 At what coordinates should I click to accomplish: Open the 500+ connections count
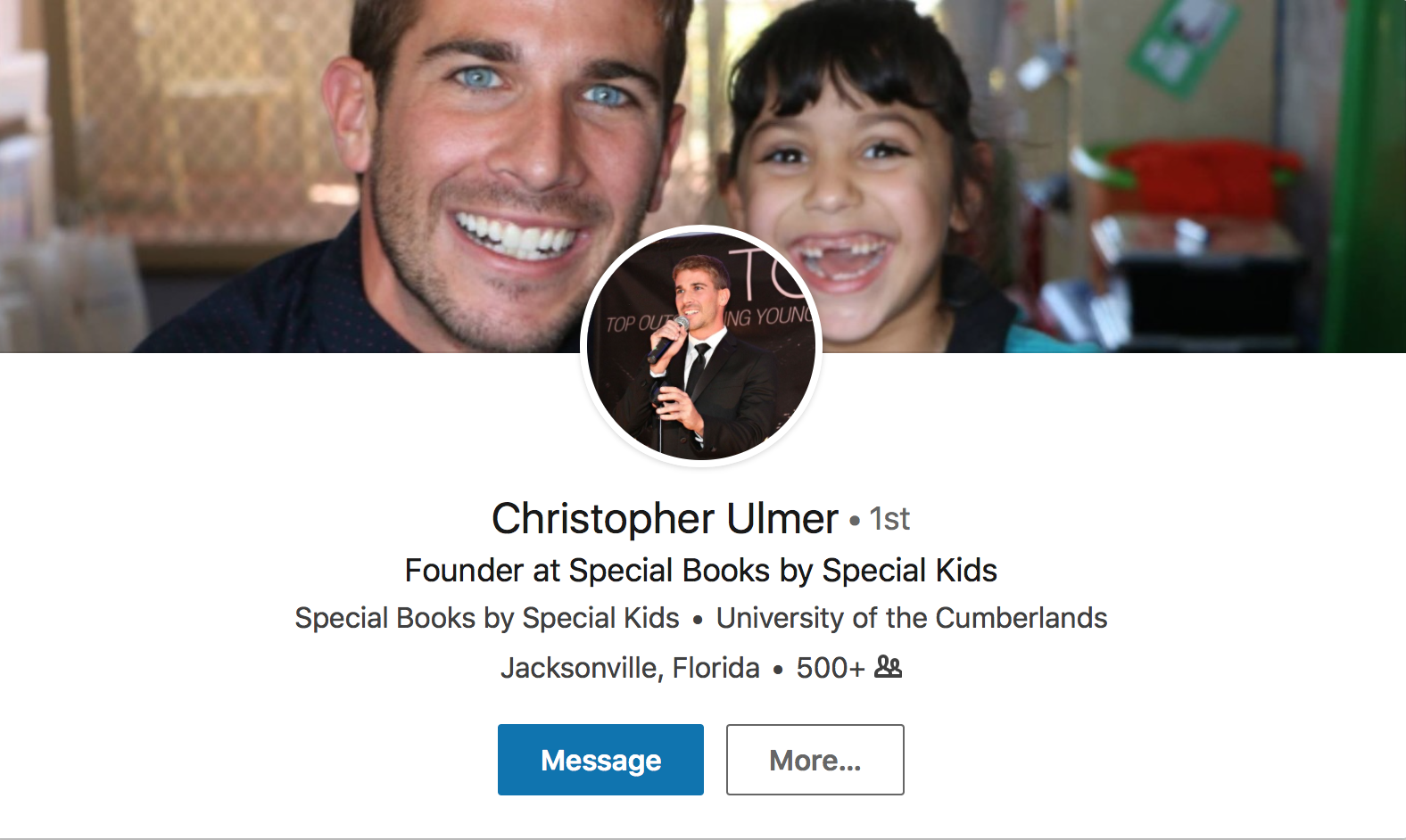click(831, 668)
